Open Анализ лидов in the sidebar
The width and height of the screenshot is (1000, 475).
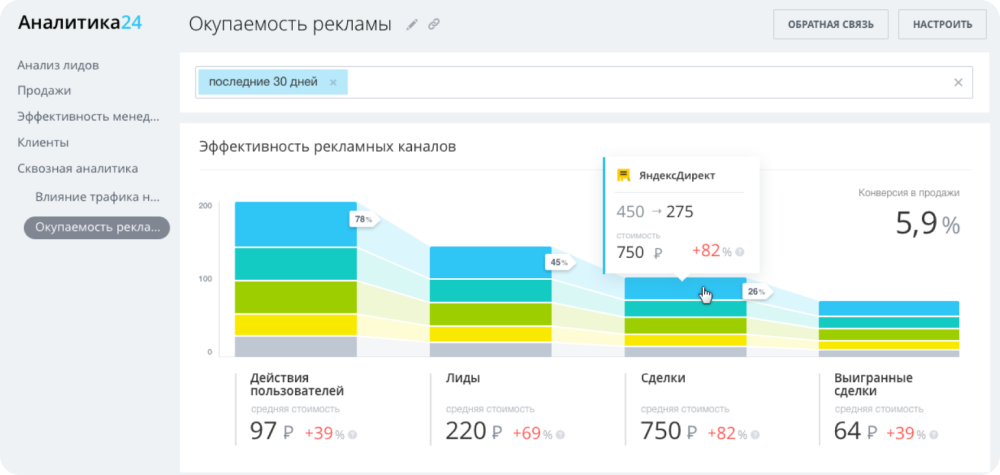pyautogui.click(x=58, y=65)
